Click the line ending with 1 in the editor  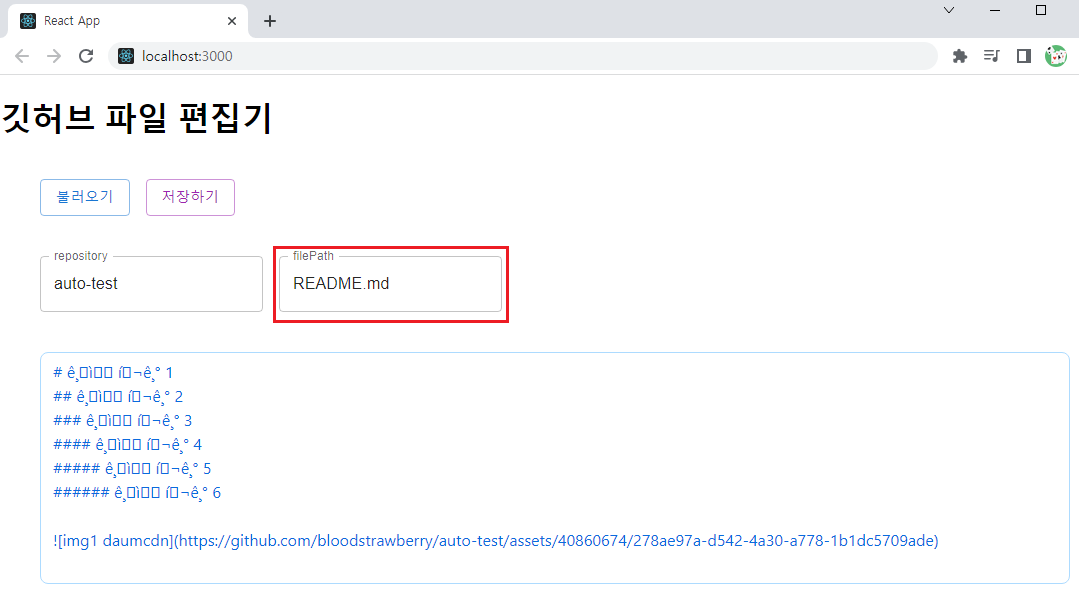coord(113,373)
